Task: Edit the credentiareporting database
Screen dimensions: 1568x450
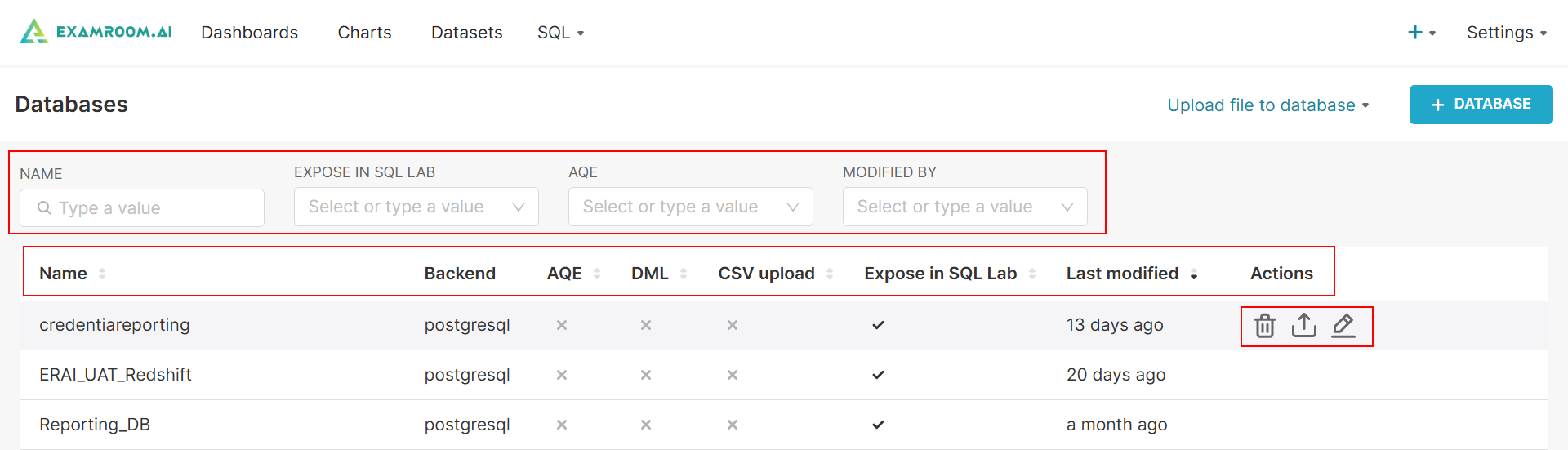Action: pos(1343,326)
